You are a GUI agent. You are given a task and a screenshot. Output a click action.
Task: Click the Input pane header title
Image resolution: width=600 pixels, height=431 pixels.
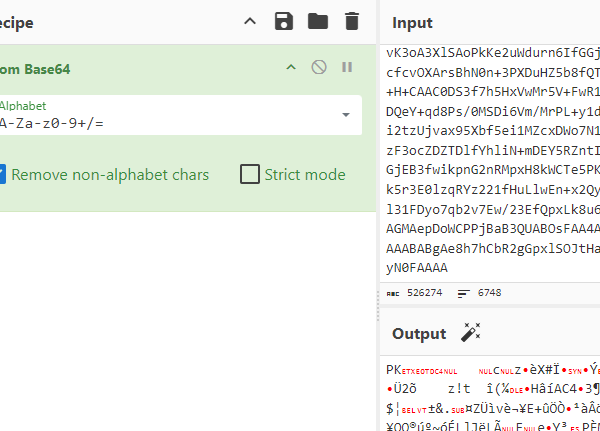[x=413, y=23]
